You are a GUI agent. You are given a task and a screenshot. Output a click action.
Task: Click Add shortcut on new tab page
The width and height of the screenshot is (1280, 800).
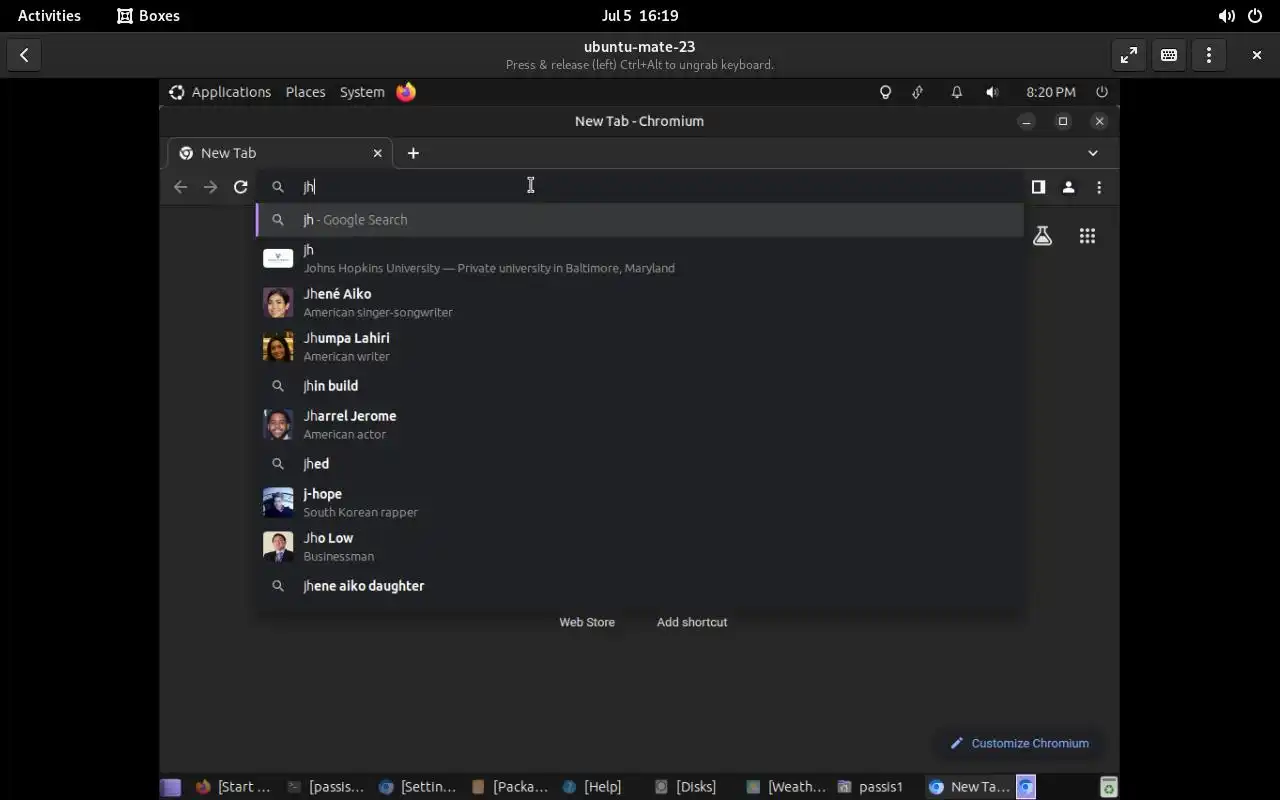(x=692, y=622)
